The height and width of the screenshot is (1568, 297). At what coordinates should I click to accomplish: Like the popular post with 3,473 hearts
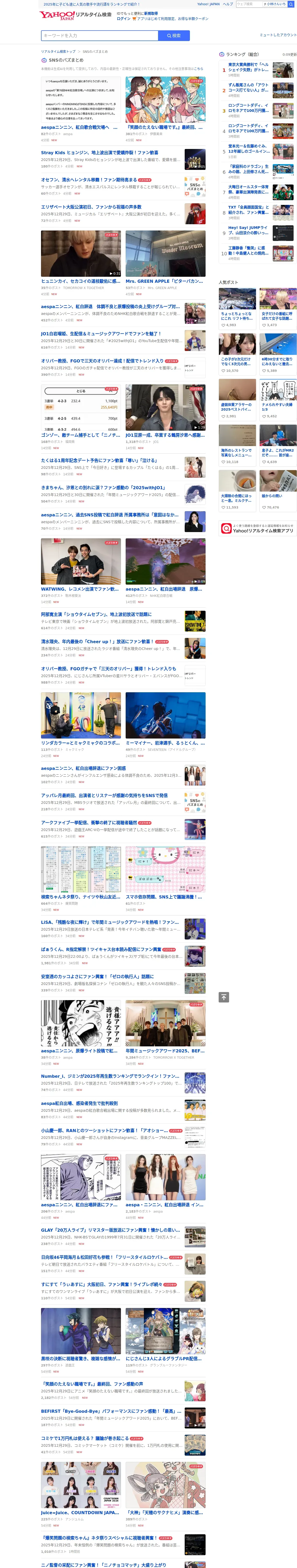coord(264,325)
